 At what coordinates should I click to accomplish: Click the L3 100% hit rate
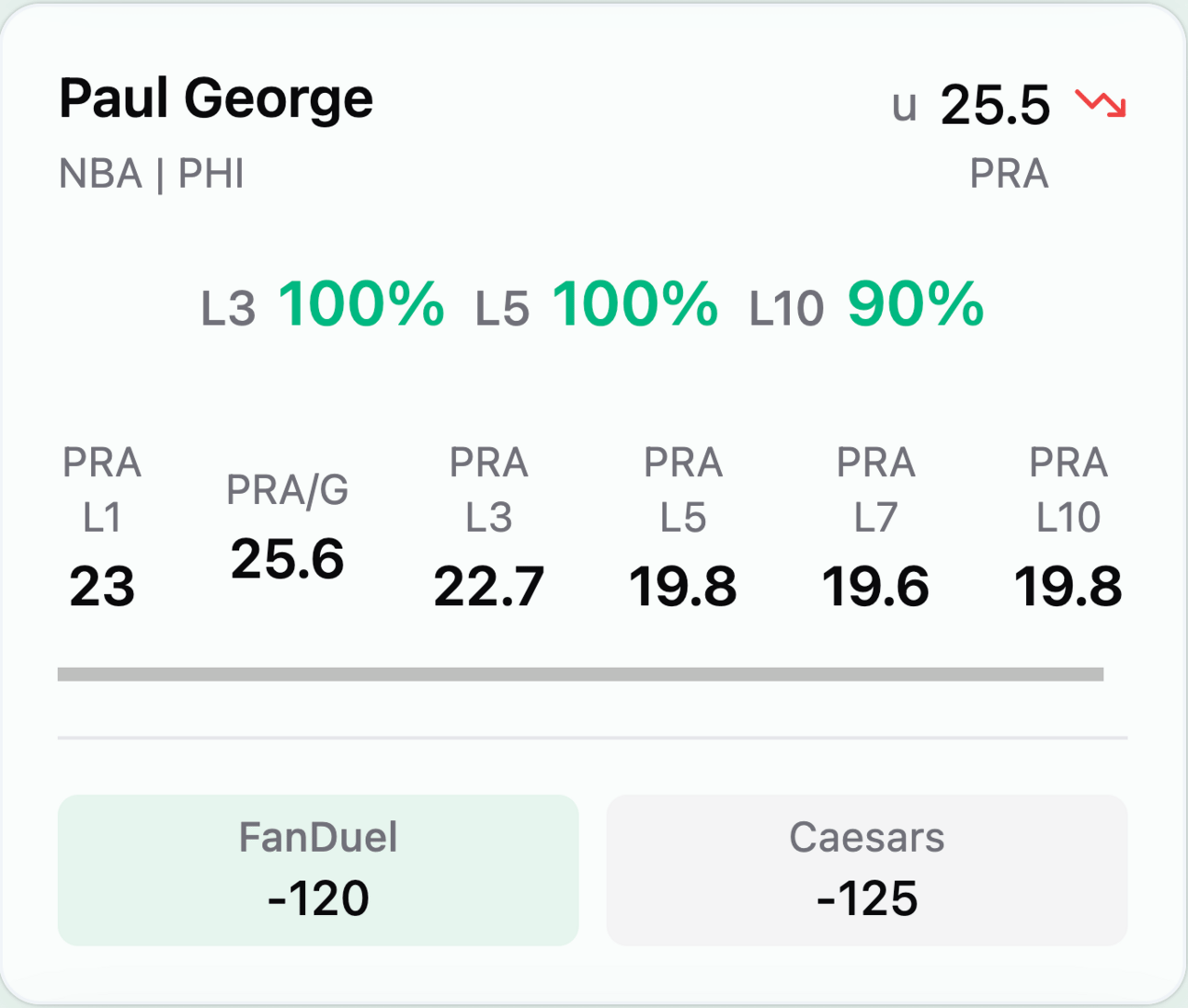click(x=323, y=304)
